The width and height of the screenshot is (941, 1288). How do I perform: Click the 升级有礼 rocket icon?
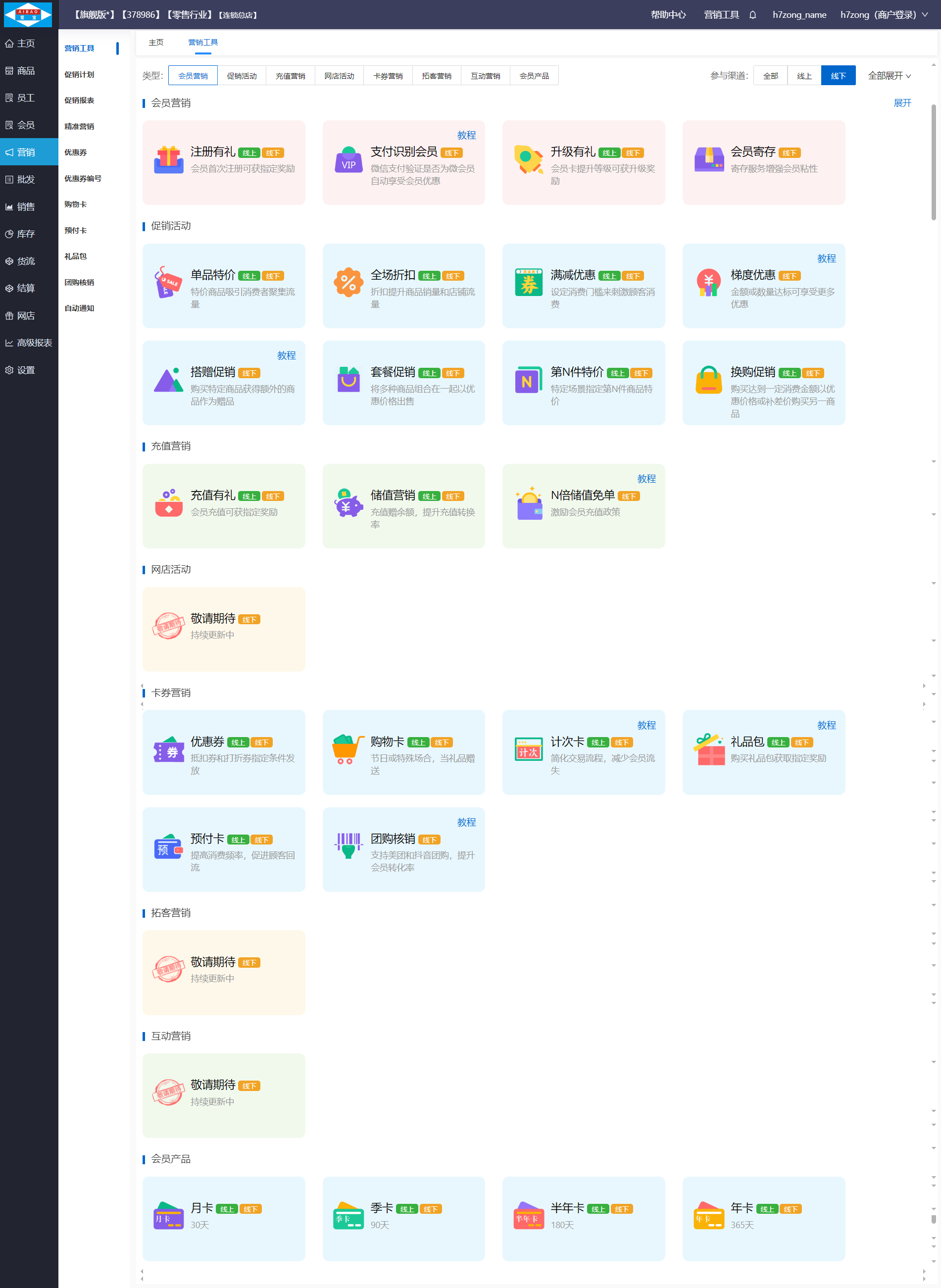click(x=529, y=160)
